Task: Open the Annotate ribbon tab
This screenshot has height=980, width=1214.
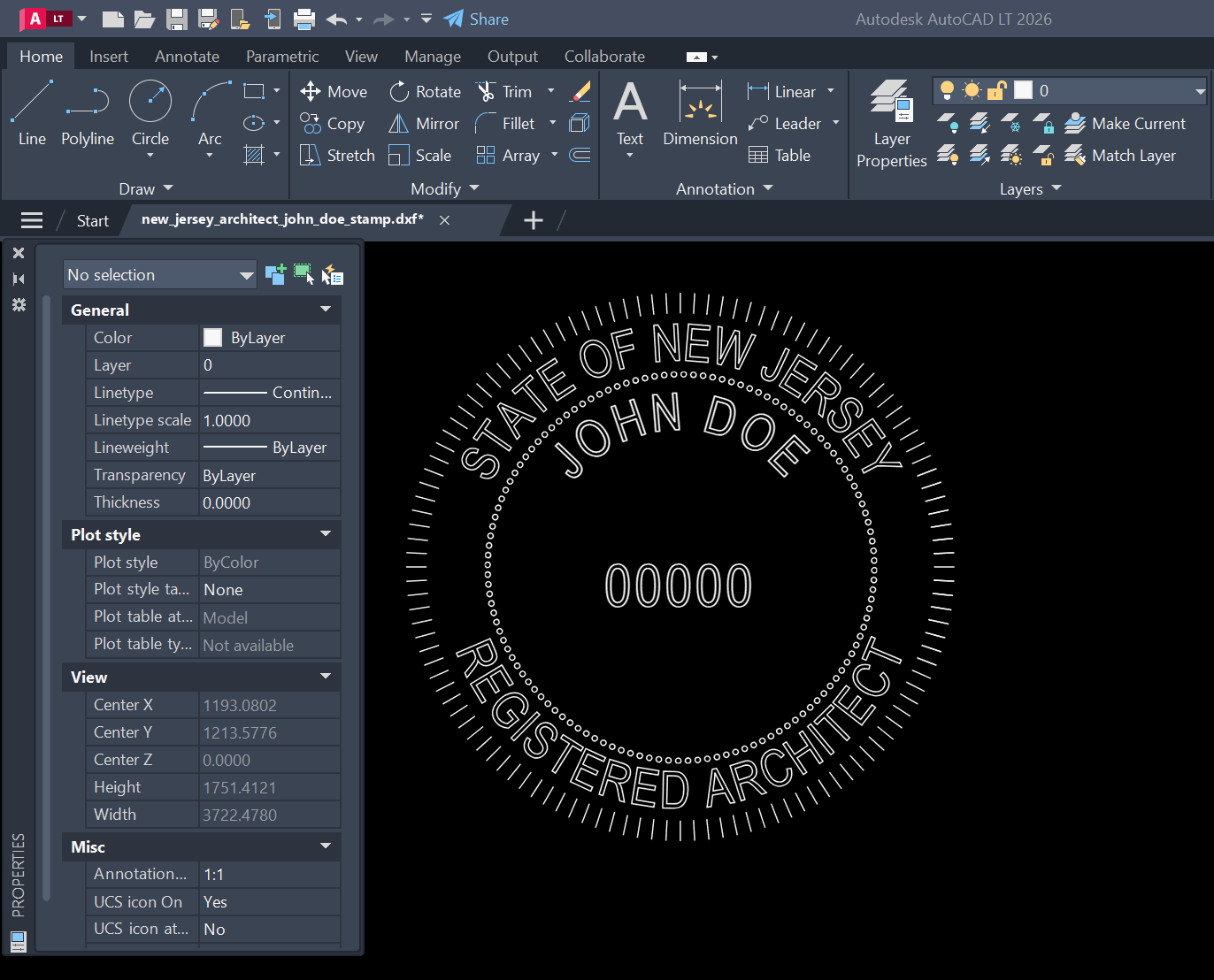Action: click(187, 56)
